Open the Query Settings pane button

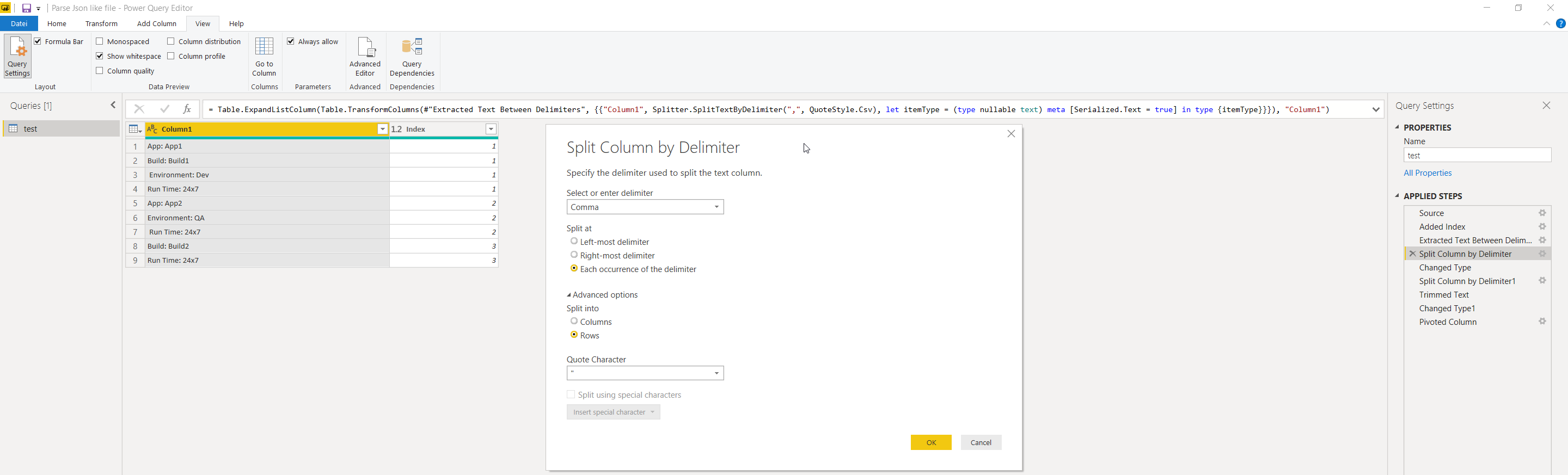[17, 56]
